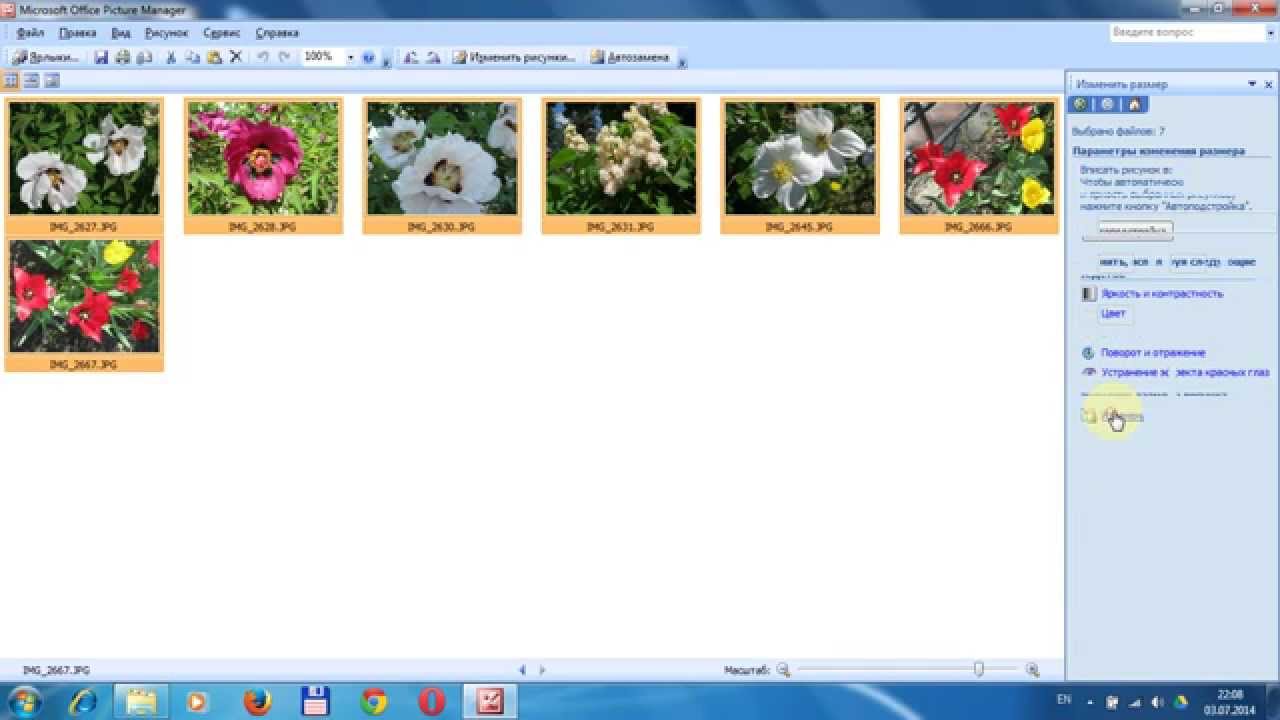Click the EN language indicator in tray
1280x720 pixels.
tap(1063, 699)
